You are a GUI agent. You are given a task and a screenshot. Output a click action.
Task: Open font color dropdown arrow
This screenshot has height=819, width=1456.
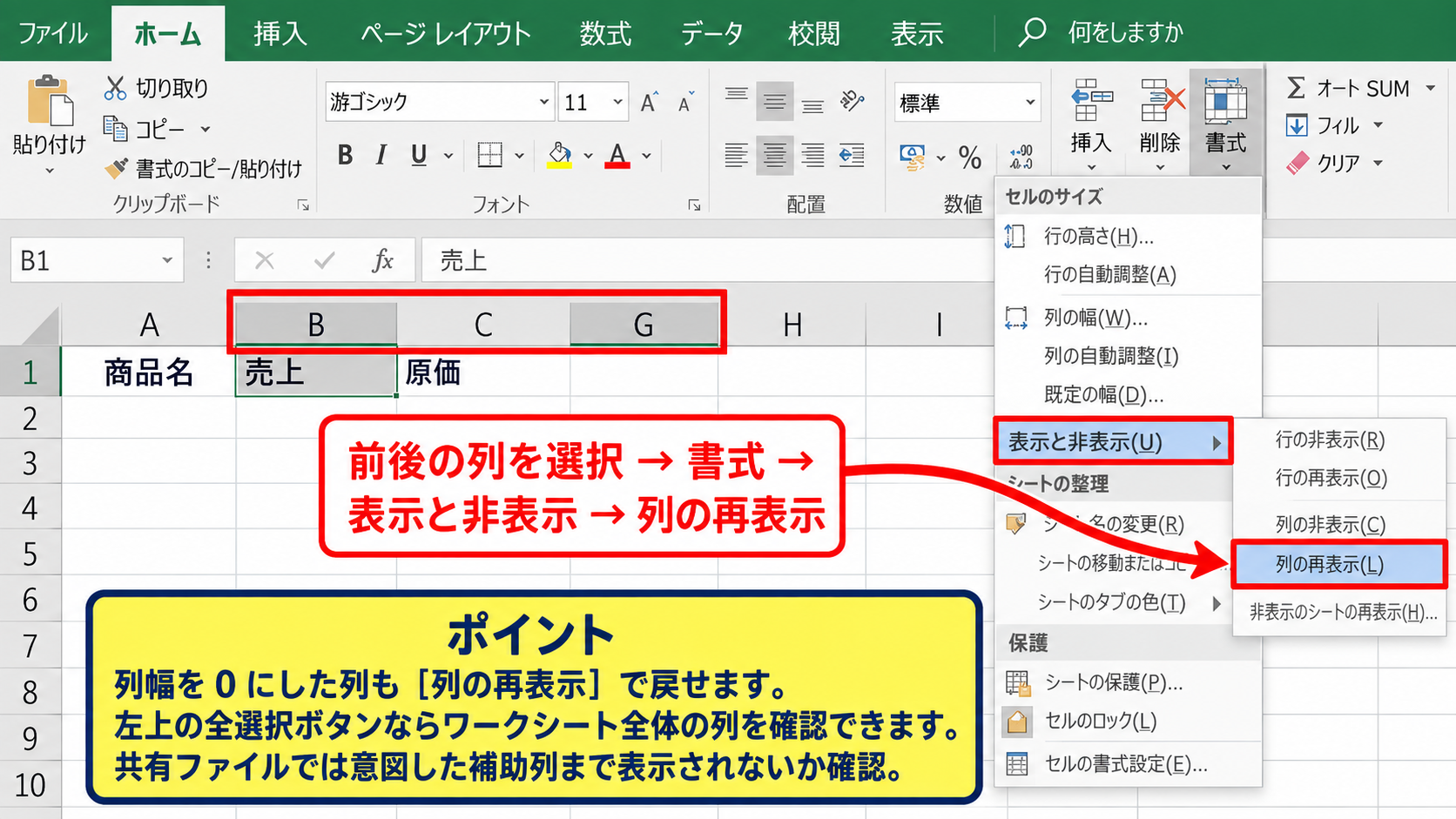[x=646, y=156]
